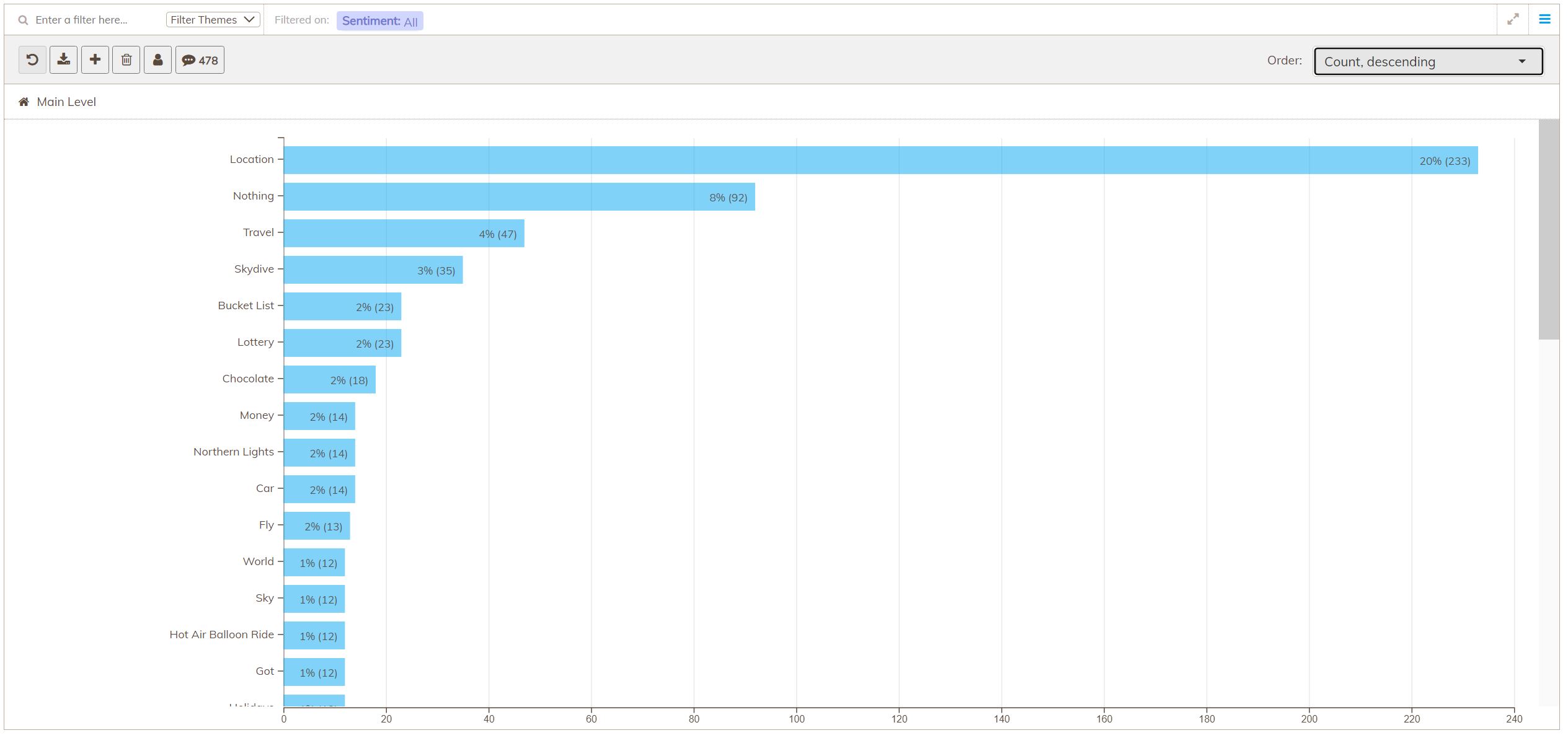Viewport: 1568px width, 738px height.
Task: Open the hamburger menu icon
Action: coord(1544,19)
